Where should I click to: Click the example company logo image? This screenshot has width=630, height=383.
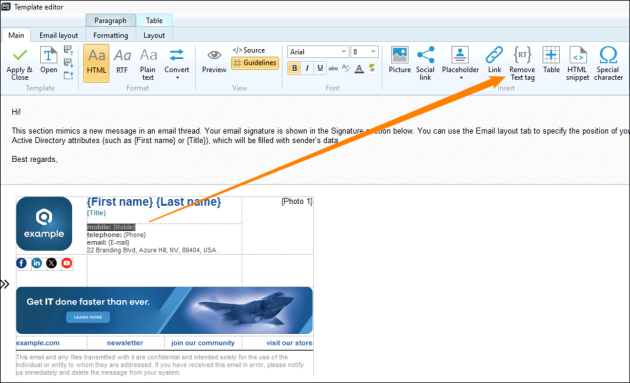pos(44,224)
